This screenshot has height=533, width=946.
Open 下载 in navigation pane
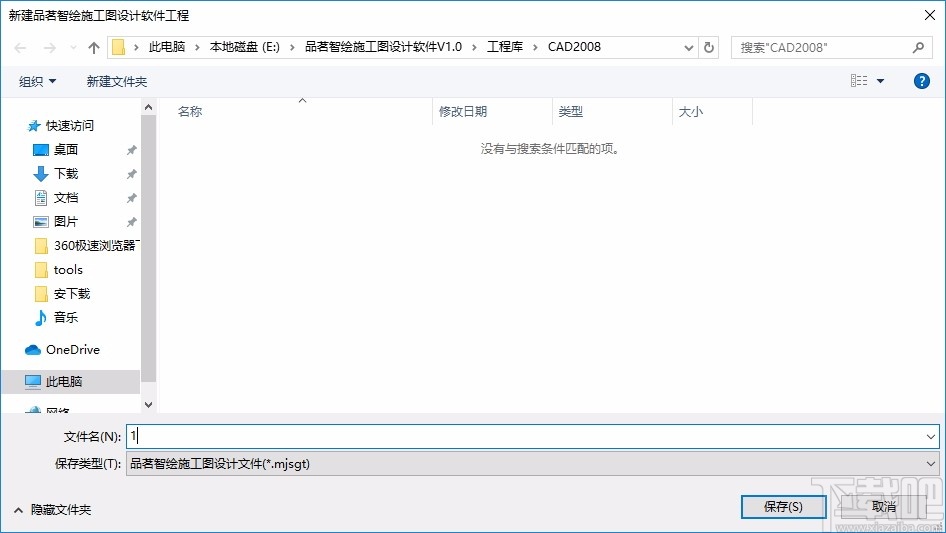pyautogui.click(x=66, y=174)
